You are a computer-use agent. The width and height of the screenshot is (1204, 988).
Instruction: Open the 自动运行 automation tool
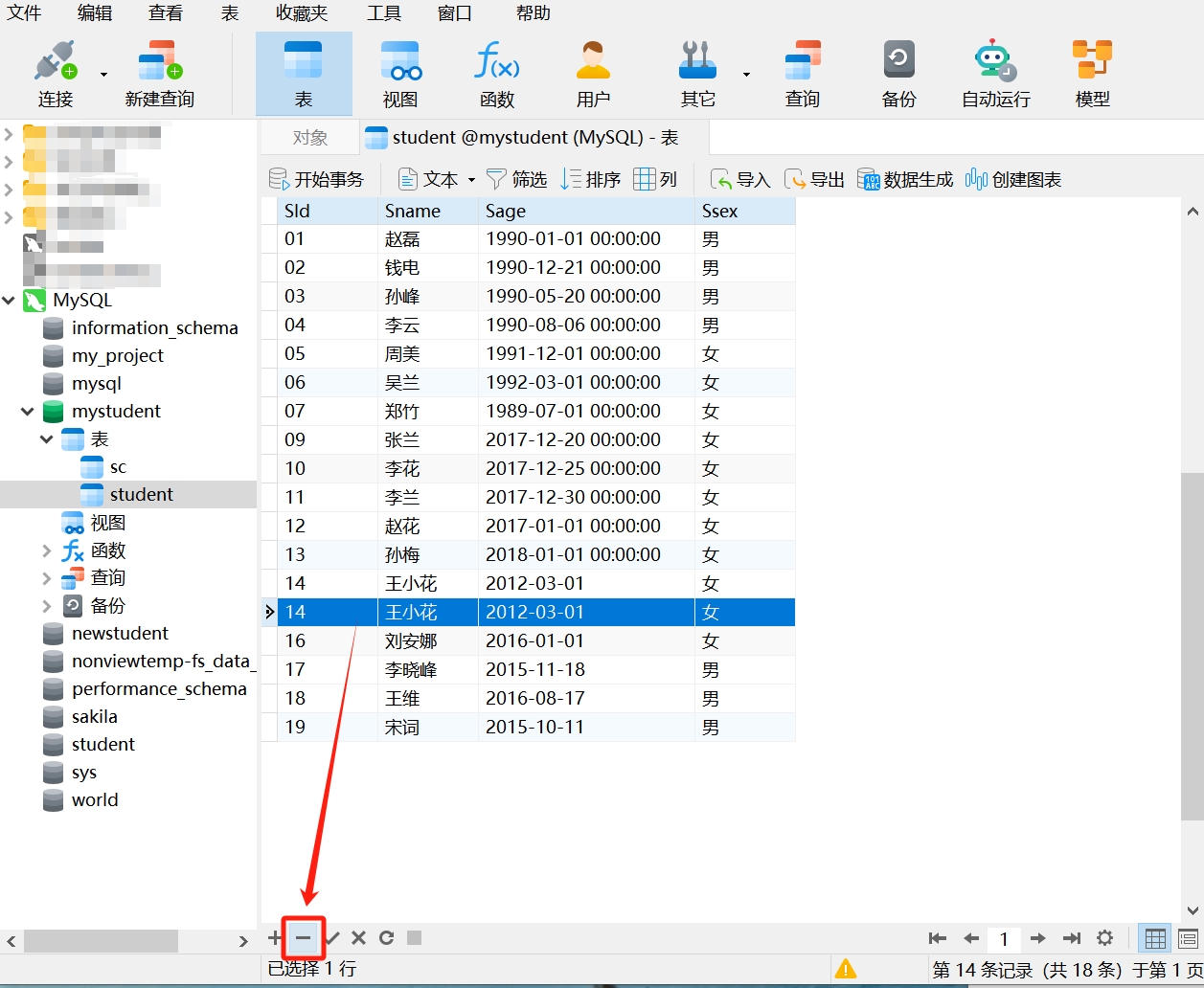pyautogui.click(x=995, y=74)
